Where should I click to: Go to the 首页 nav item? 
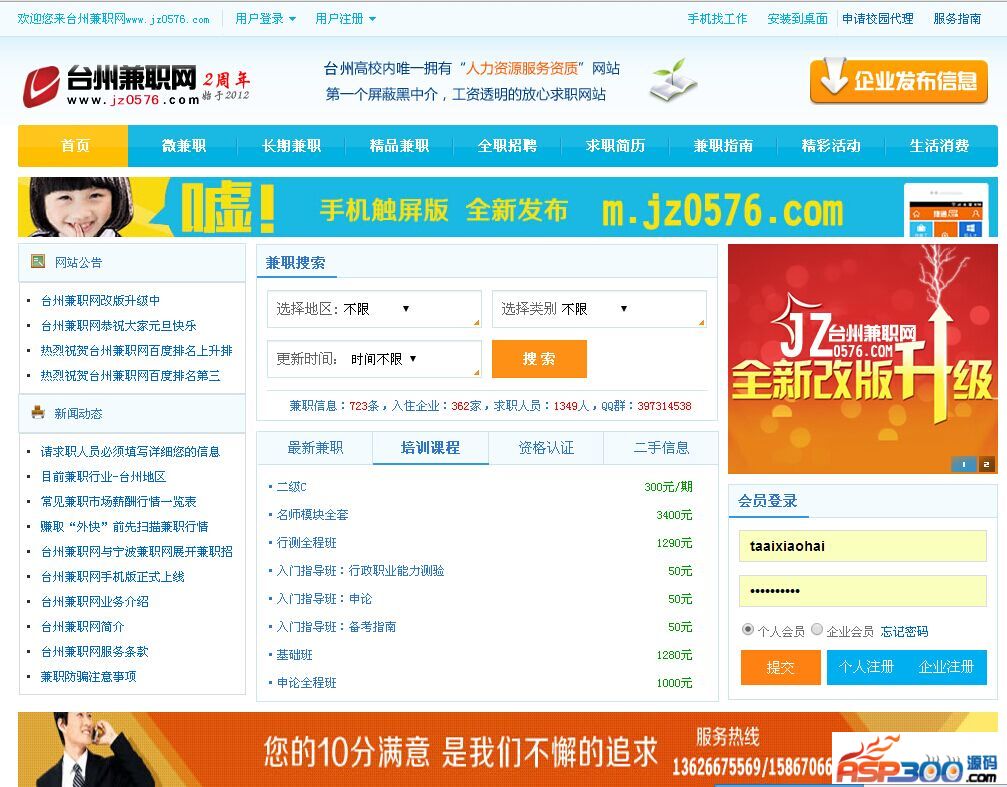coord(74,146)
